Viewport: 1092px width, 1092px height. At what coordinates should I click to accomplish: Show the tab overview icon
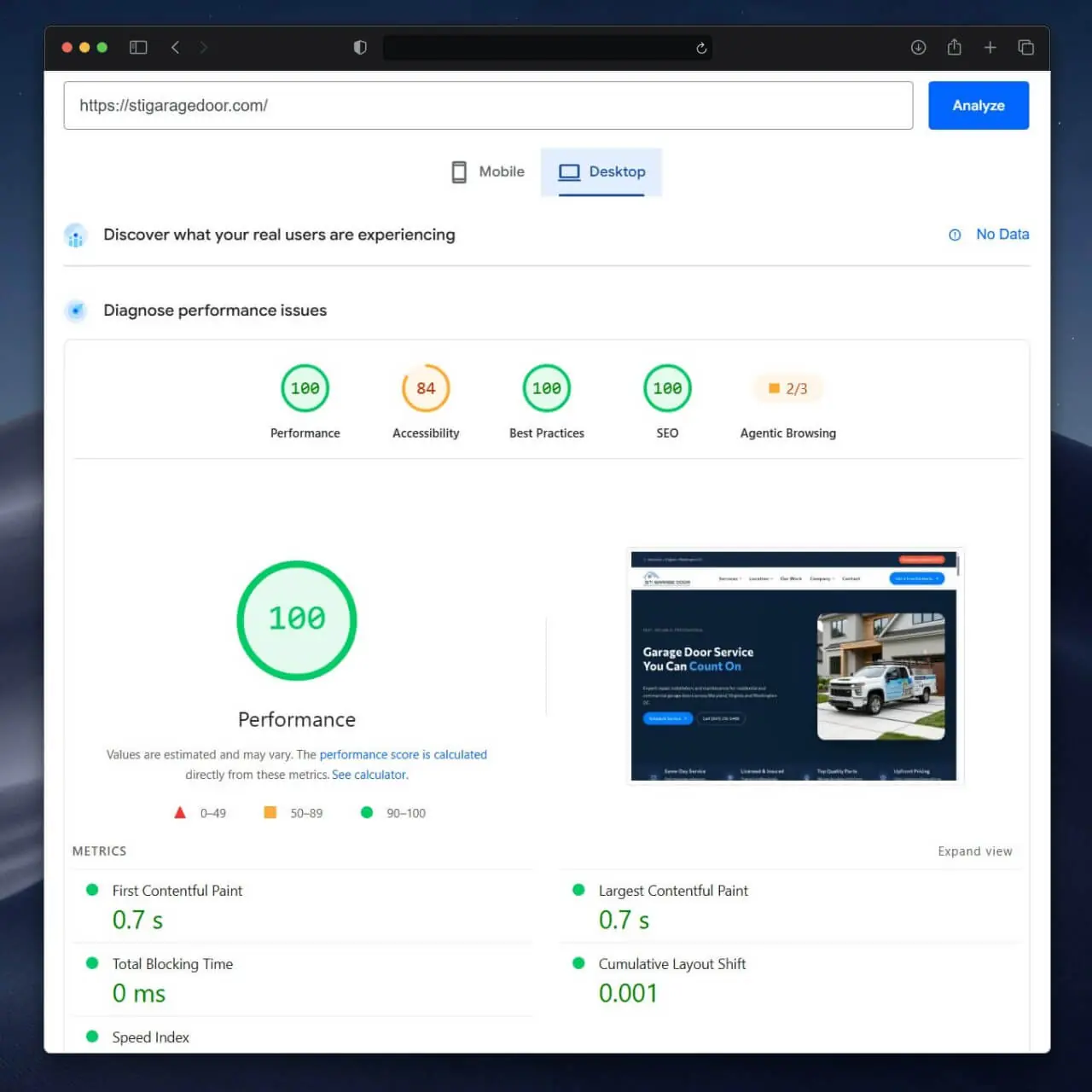[x=1026, y=48]
